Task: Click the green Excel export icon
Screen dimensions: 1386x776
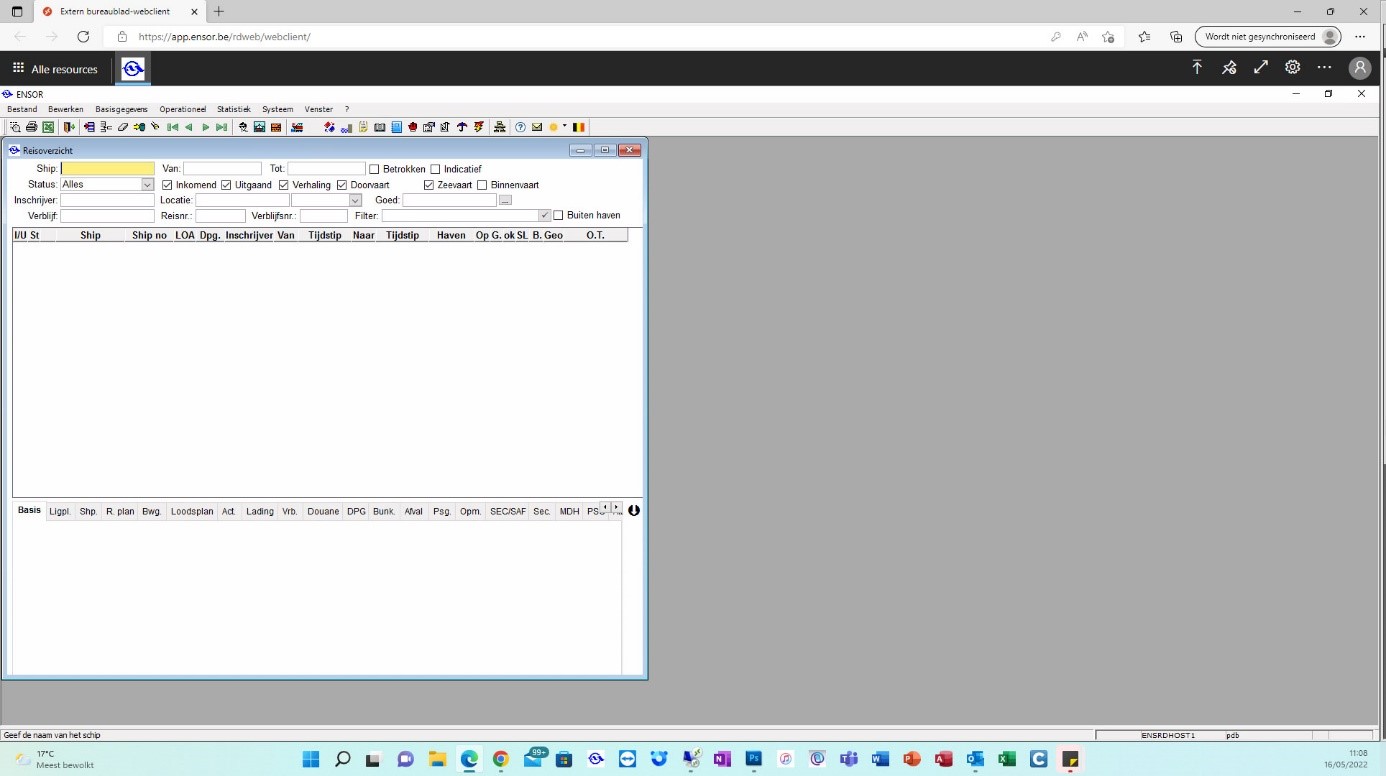Action: [47, 127]
